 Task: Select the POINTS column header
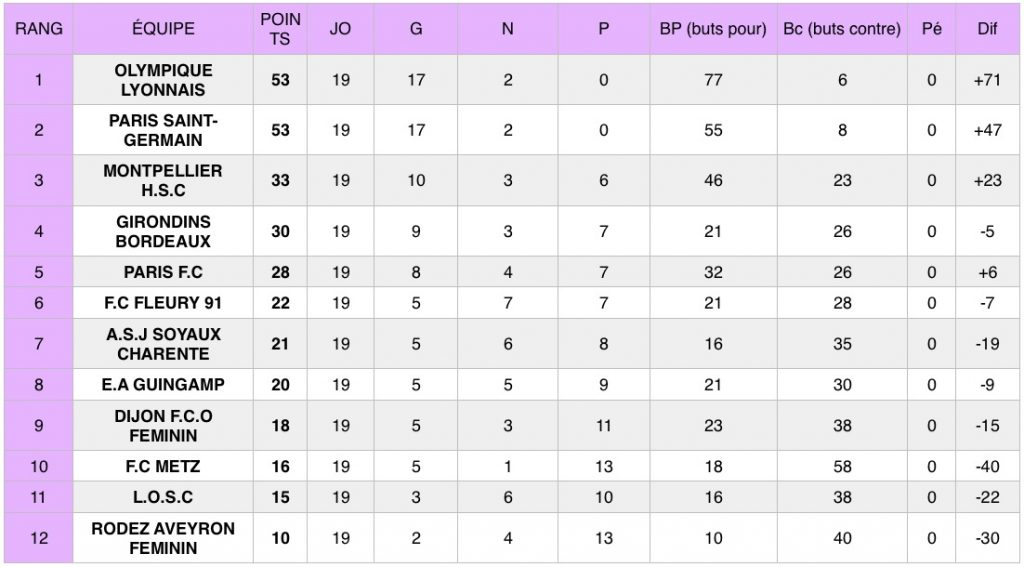[x=280, y=29]
